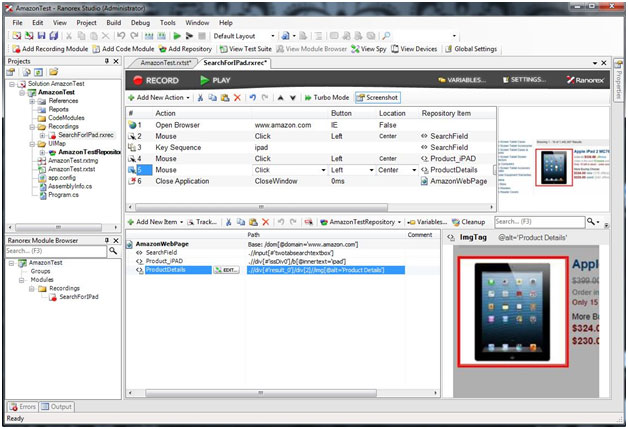Open Global Settings

[x=471, y=49]
